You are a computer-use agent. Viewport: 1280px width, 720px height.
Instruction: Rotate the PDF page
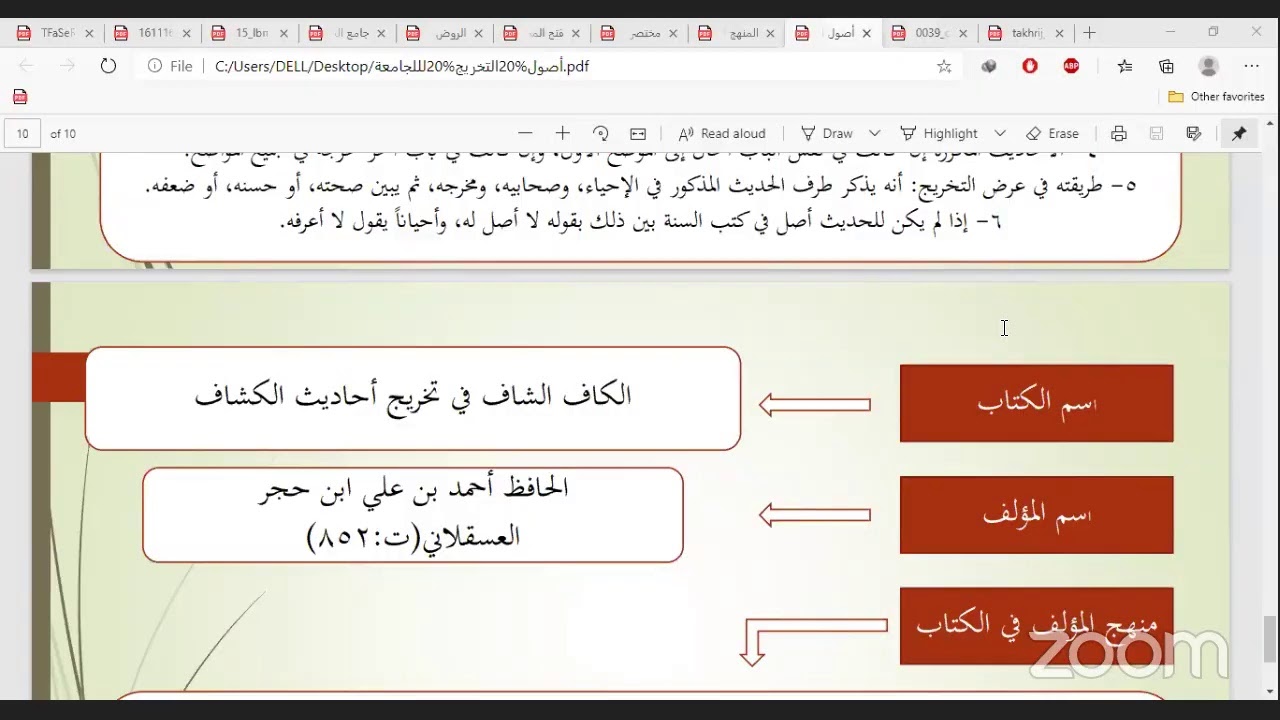pyautogui.click(x=600, y=133)
